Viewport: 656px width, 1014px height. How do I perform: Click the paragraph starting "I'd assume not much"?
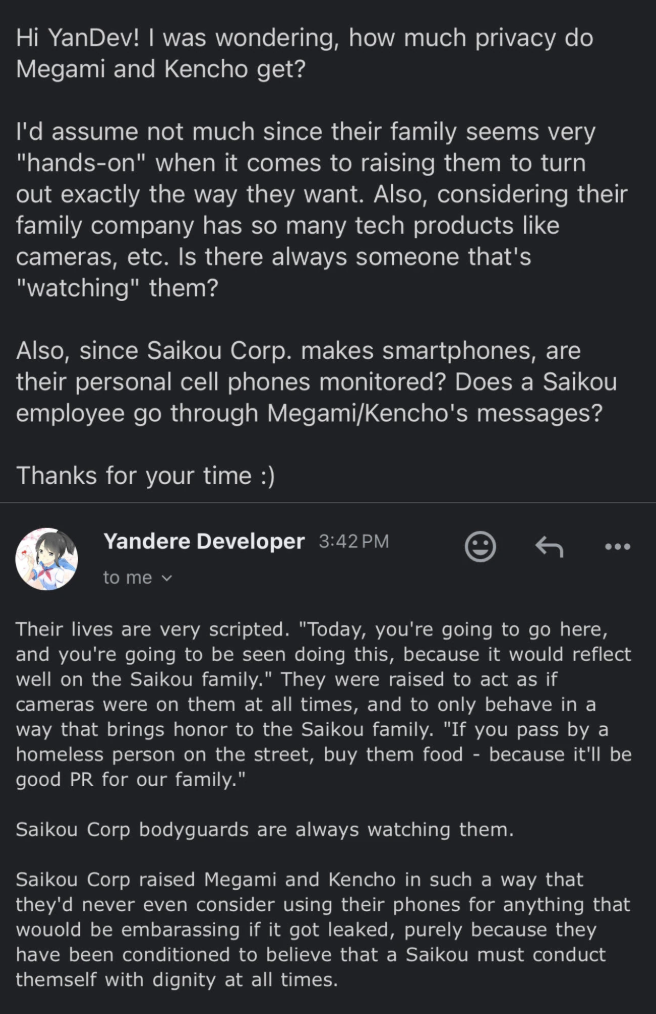[x=306, y=132]
